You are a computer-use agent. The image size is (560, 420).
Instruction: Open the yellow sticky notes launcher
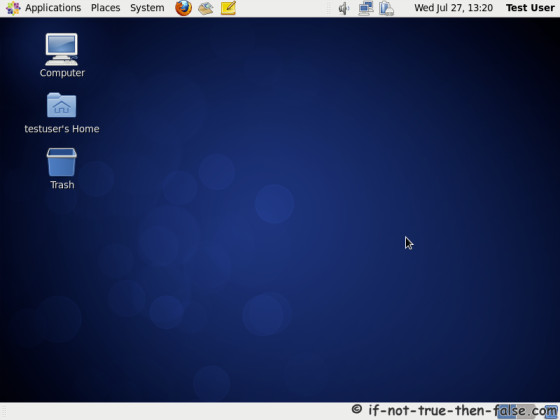tap(228, 8)
